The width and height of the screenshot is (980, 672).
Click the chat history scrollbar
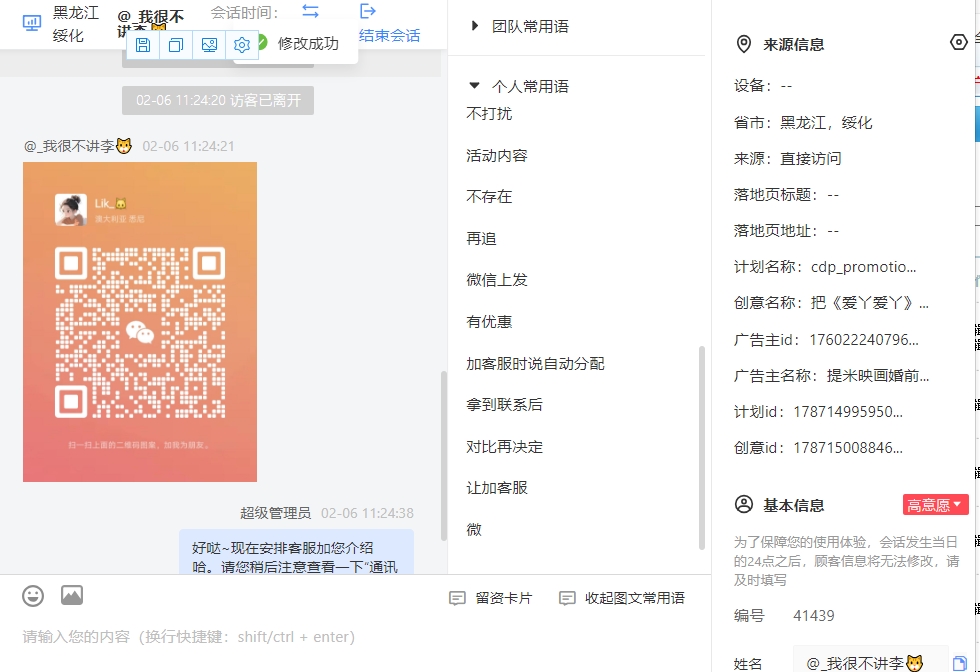tap(444, 455)
